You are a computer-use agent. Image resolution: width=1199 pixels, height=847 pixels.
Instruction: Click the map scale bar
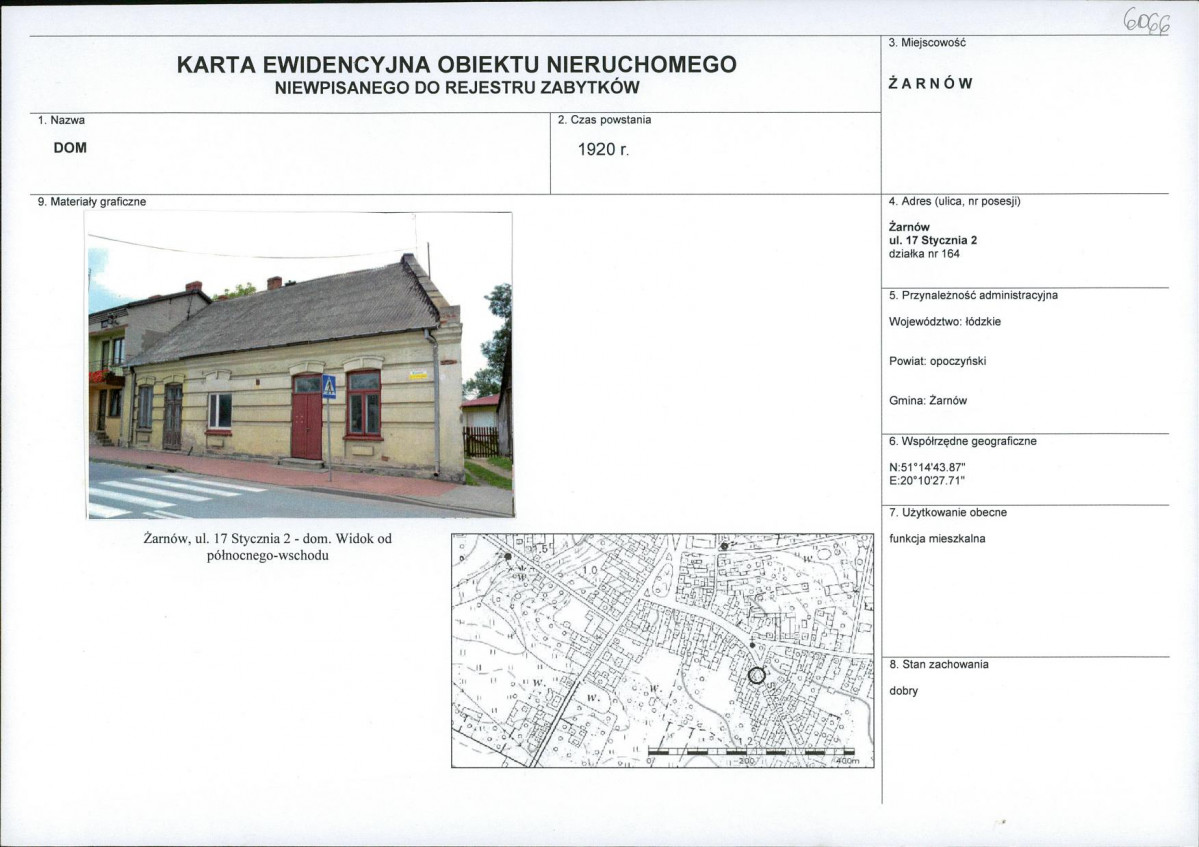(x=752, y=753)
